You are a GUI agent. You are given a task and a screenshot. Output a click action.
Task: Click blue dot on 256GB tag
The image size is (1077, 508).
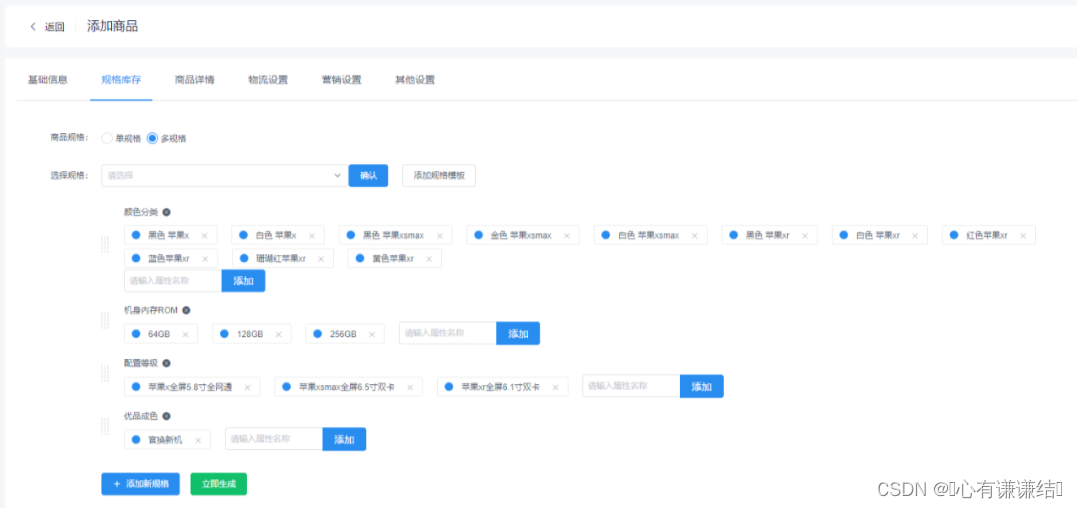(317, 334)
